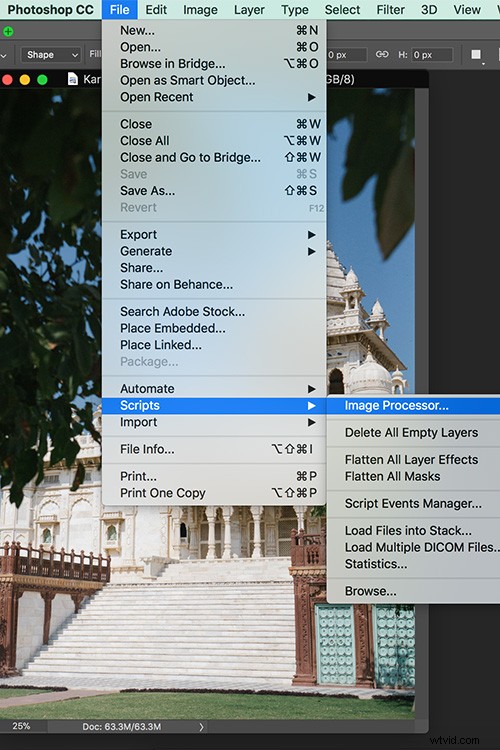Choose Print... from File menu
Image resolution: width=500 pixels, height=750 pixels.
point(214,476)
